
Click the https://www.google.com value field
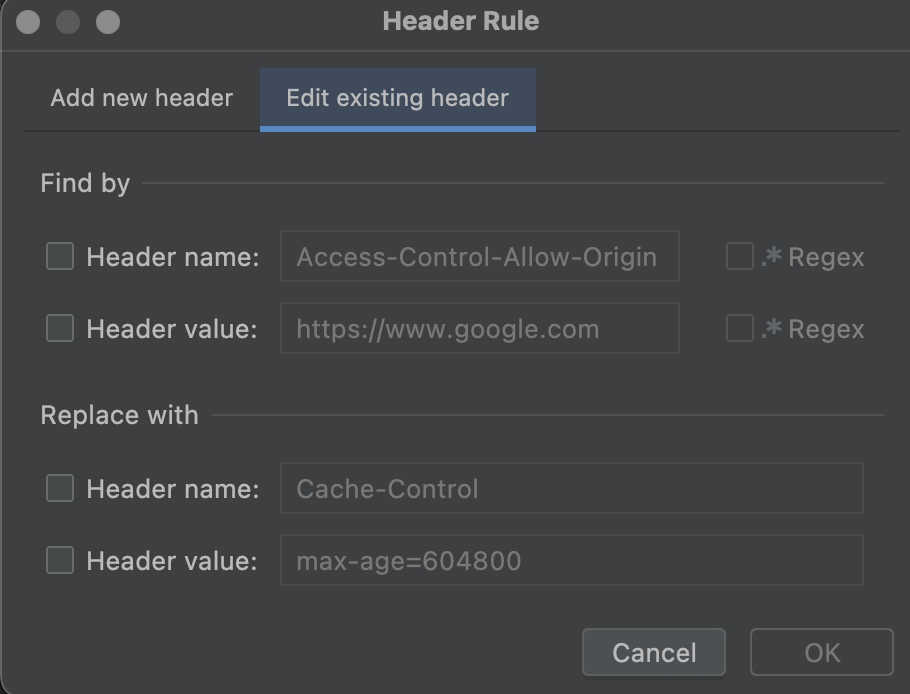(480, 328)
